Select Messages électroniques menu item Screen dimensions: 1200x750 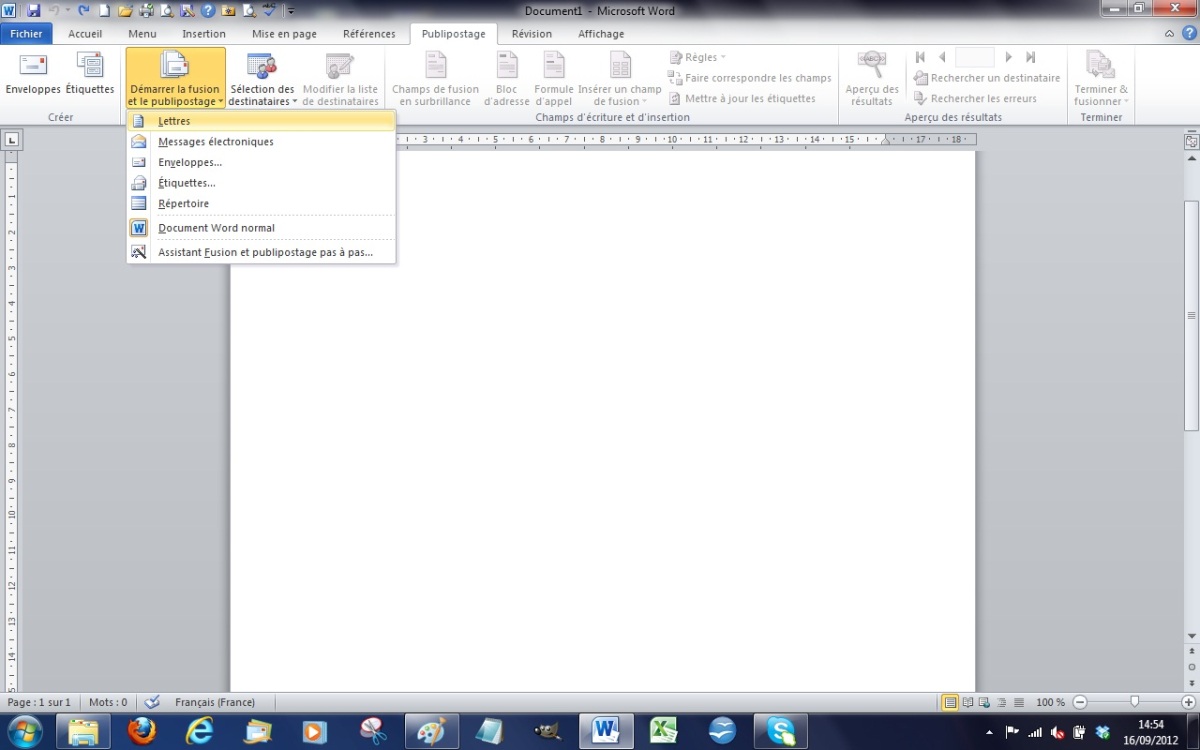261,142
